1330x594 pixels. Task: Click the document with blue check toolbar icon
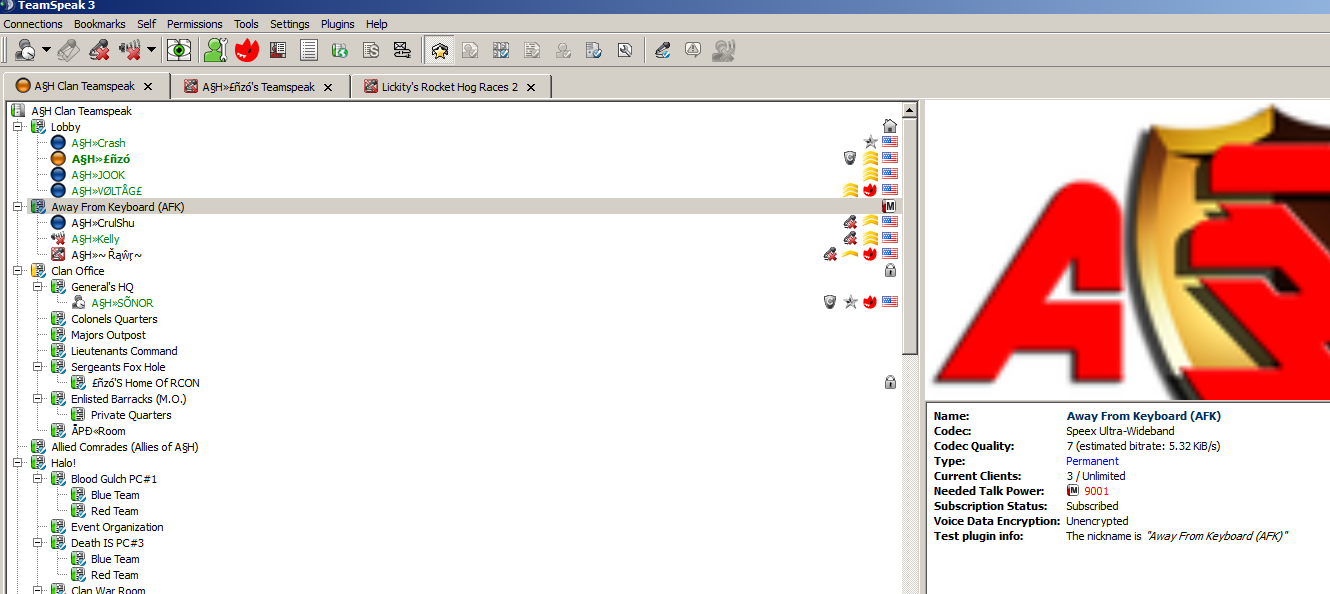tap(594, 49)
